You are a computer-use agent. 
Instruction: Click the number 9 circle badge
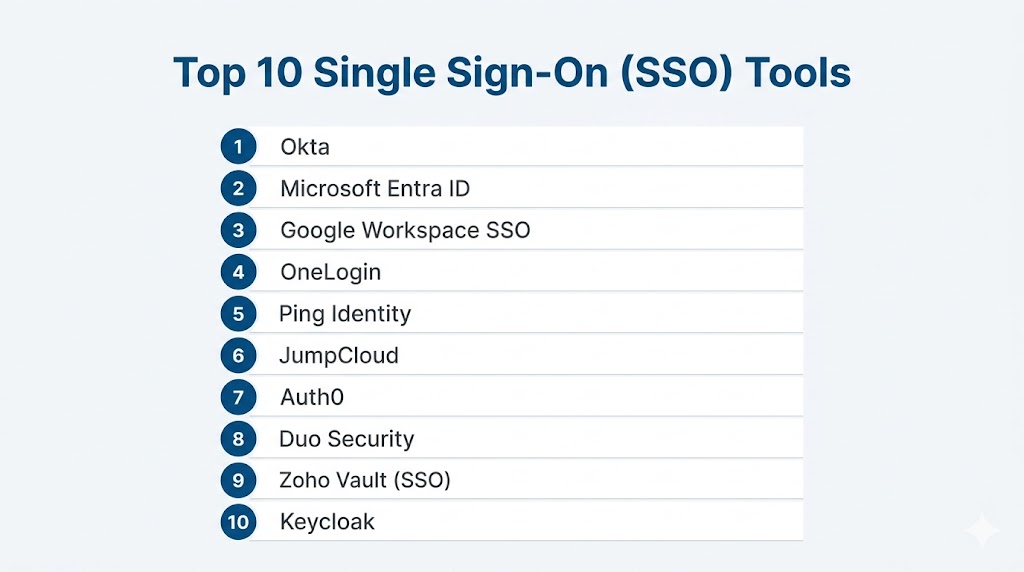238,481
